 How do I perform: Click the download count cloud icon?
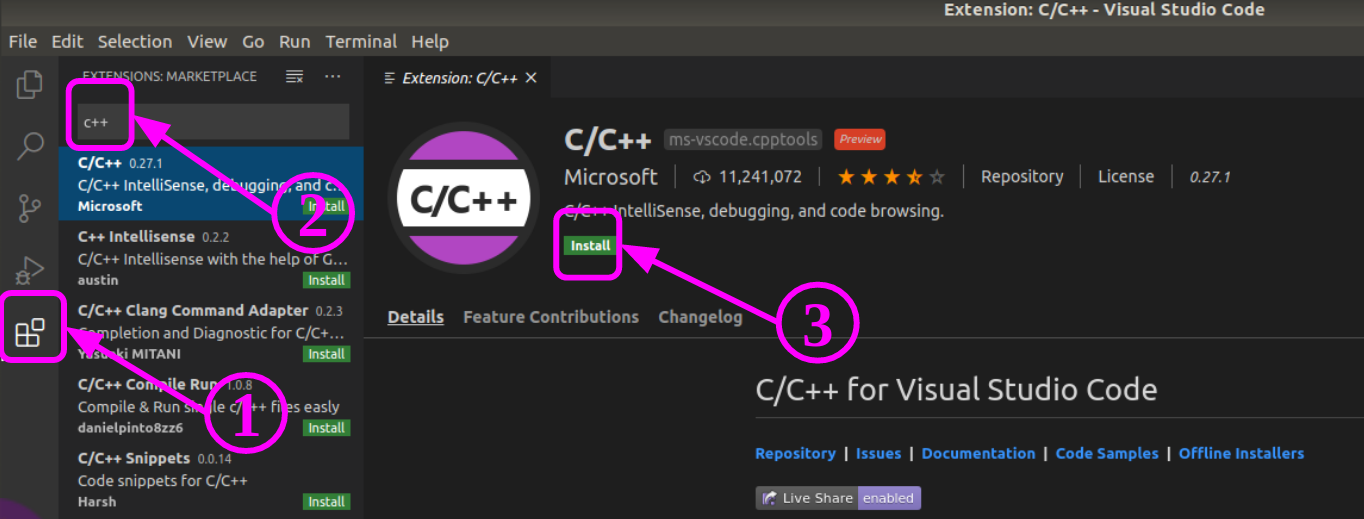tap(702, 177)
